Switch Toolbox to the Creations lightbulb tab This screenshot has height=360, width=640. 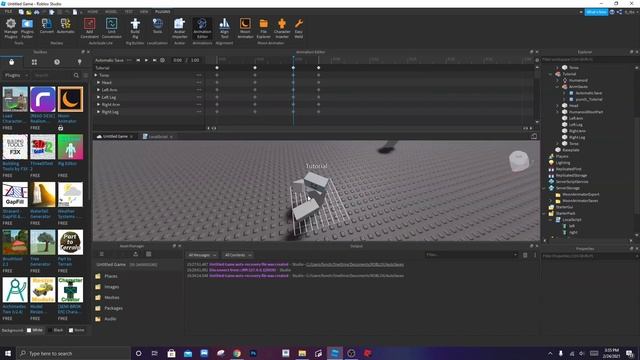[80, 62]
